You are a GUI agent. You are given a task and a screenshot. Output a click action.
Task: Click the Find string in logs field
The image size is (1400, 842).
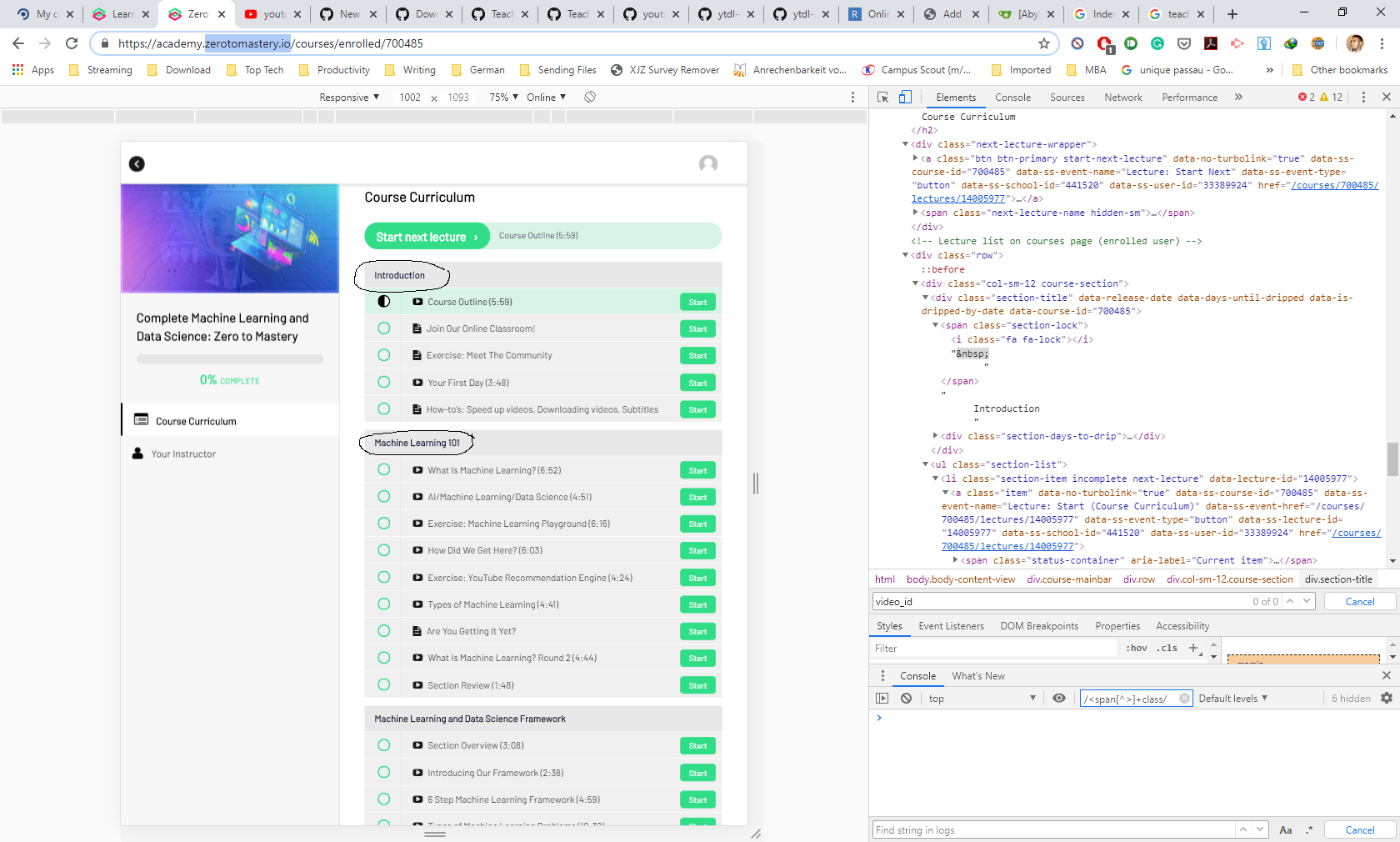(x=1053, y=830)
